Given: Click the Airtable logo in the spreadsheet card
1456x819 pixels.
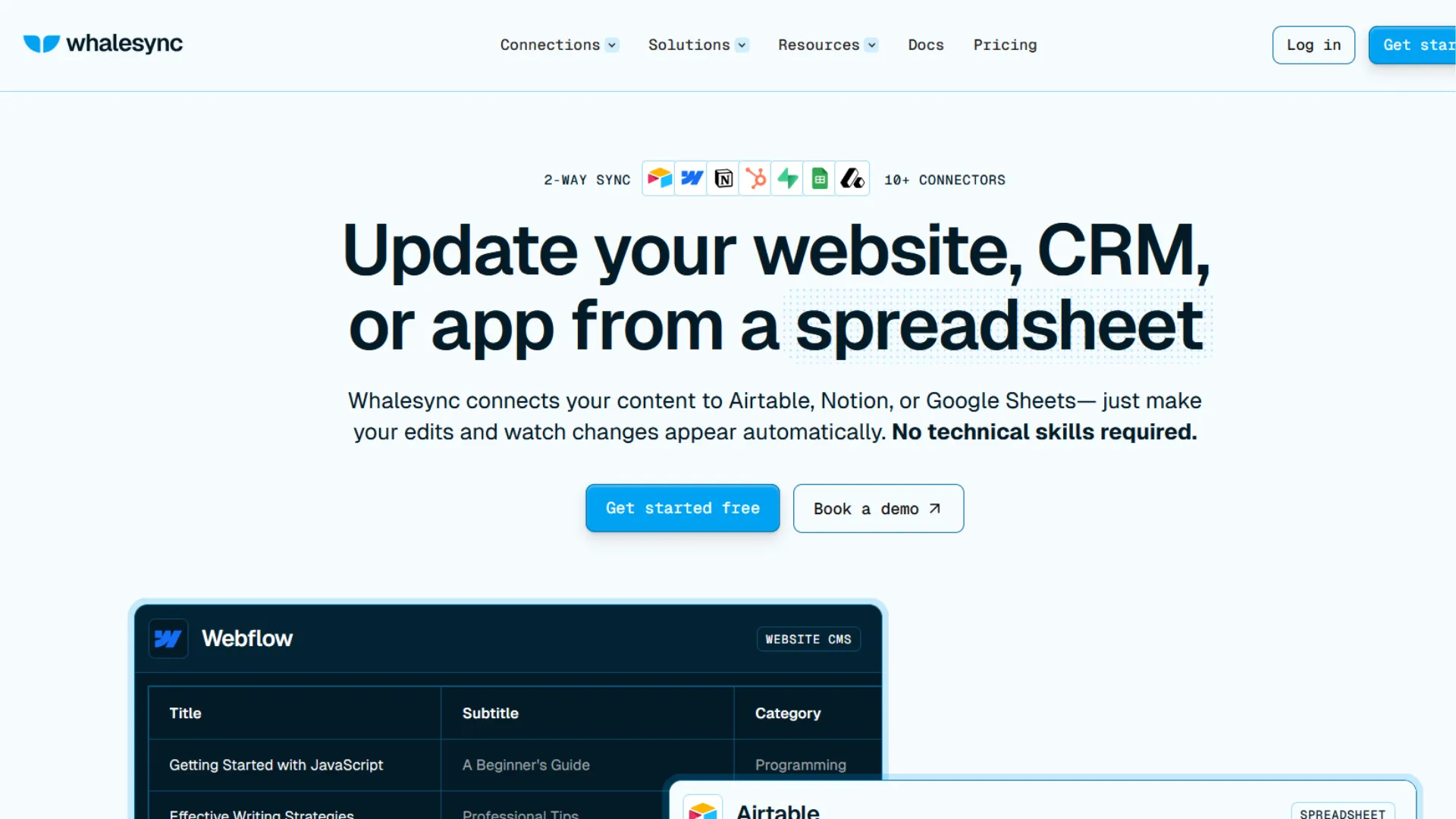Looking at the screenshot, I should pos(702,810).
